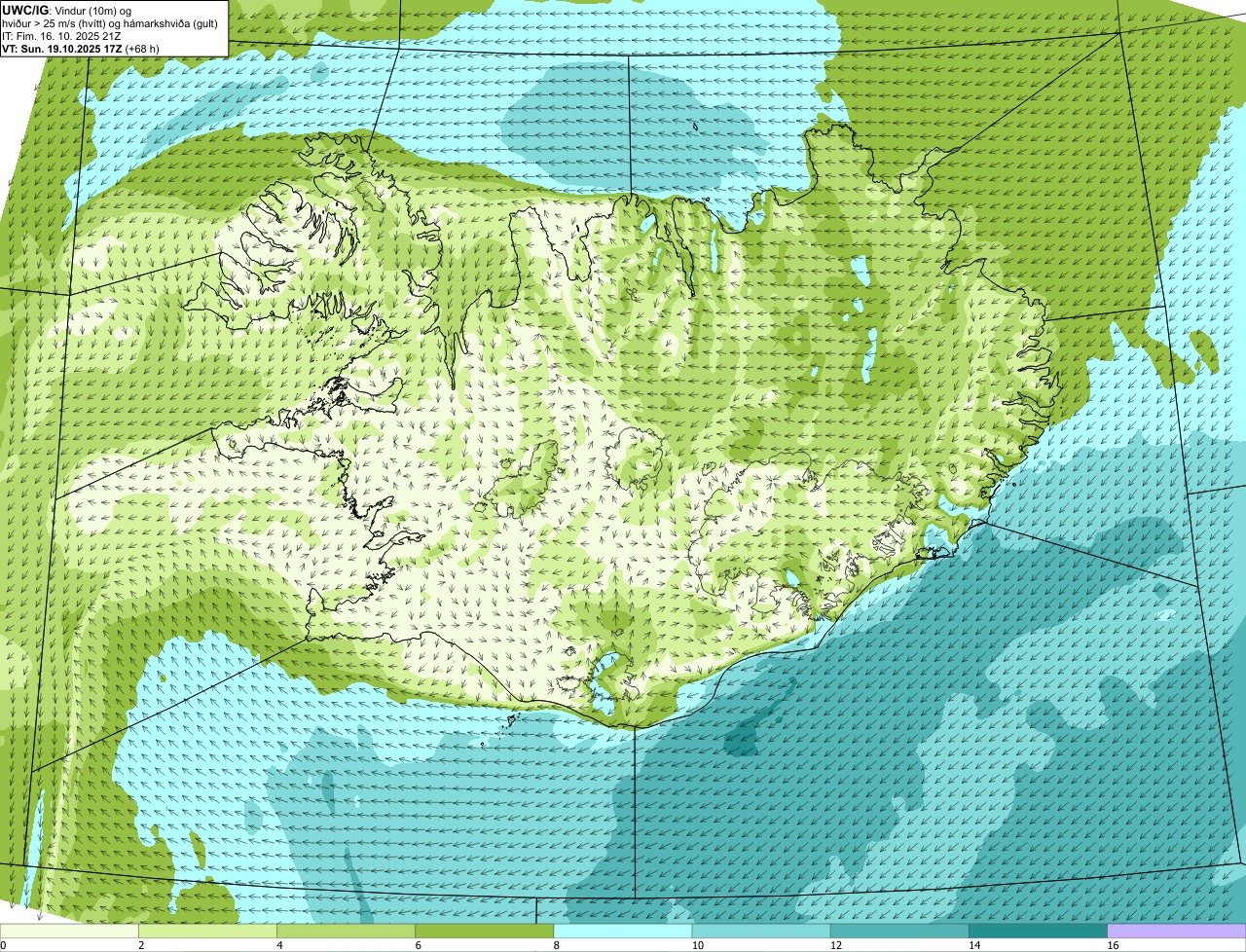Click the valid time "VT: Sun. 19.10.2025 17Z (+68 h)"
Image resolution: width=1246 pixels, height=952 pixels.
[x=81, y=49]
